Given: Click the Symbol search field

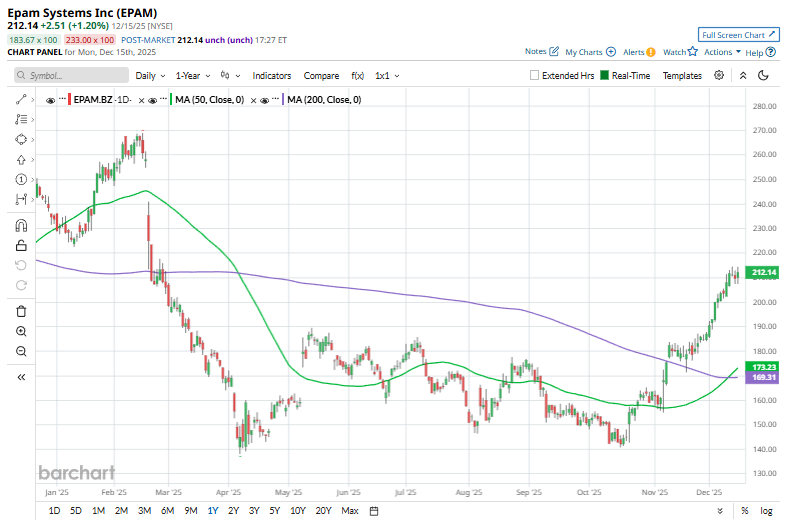Looking at the screenshot, I should click(70, 75).
